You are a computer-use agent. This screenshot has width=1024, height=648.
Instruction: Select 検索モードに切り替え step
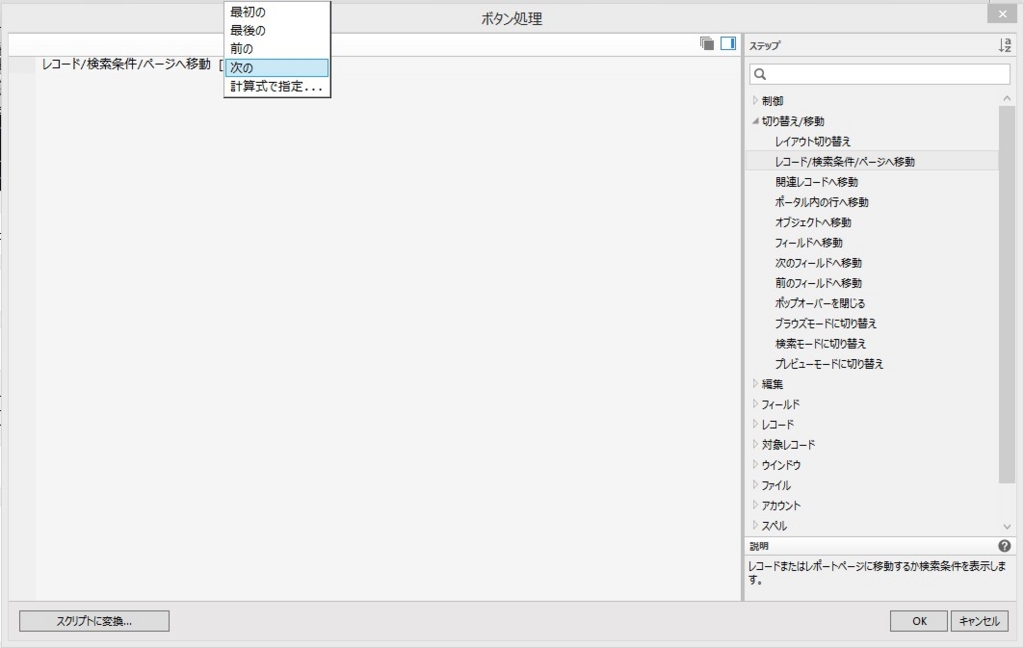820,344
